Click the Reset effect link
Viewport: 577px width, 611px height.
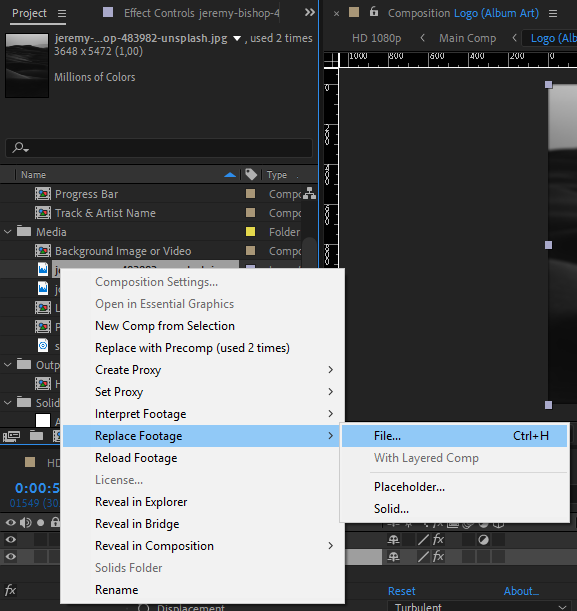point(402,591)
